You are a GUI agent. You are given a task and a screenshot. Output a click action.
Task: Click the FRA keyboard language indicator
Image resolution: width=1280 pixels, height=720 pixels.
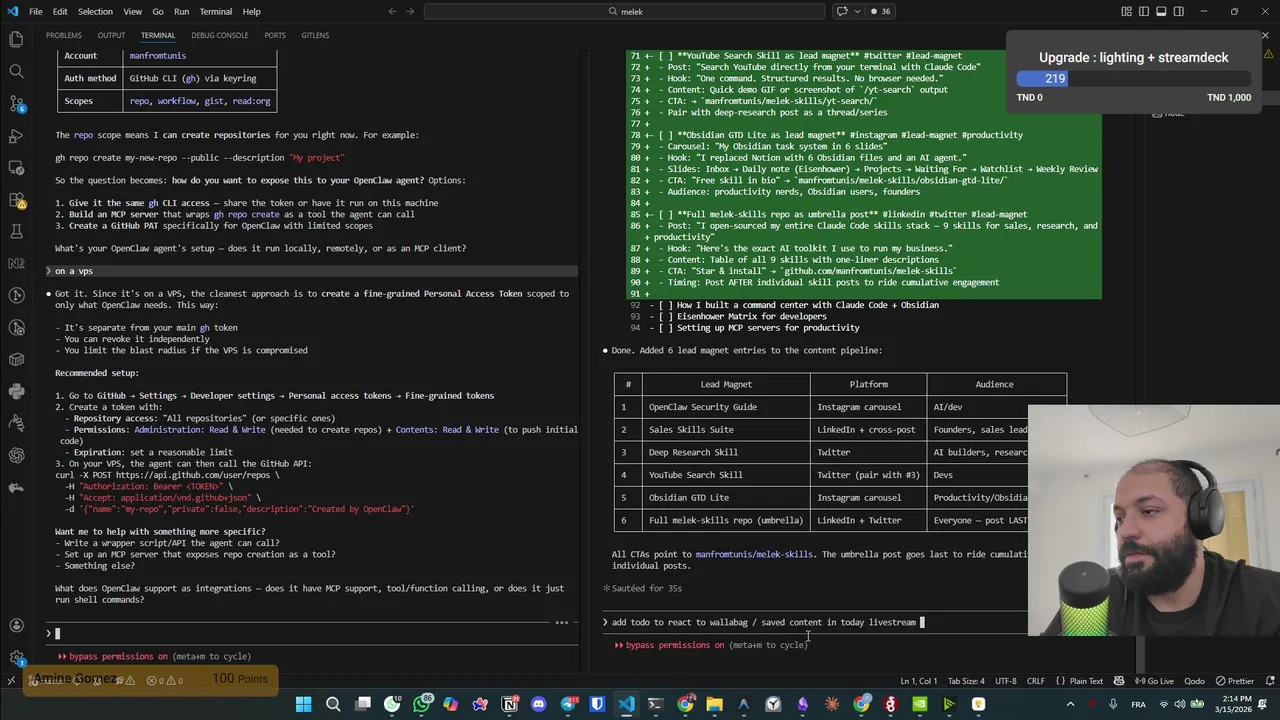[x=1138, y=704]
